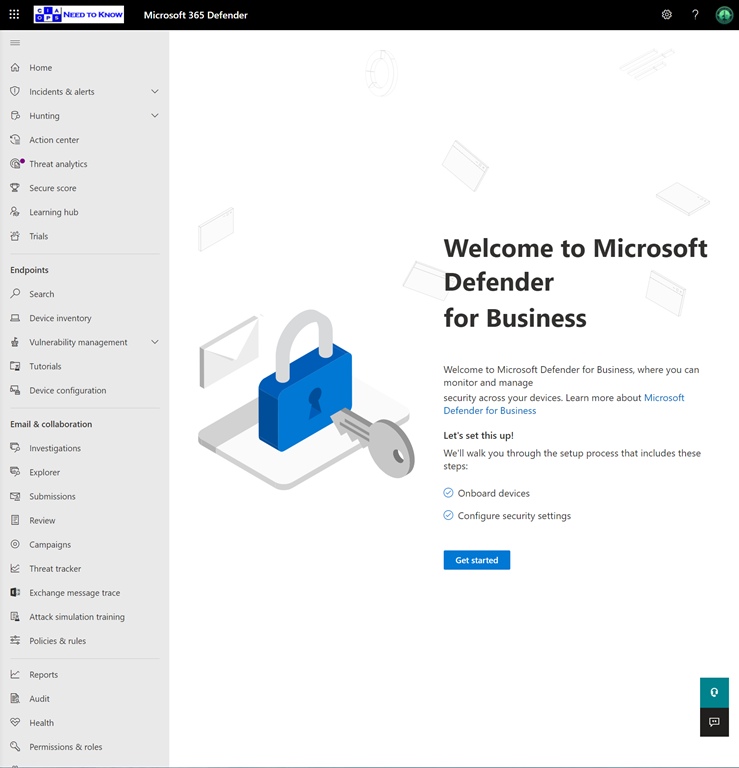Open the feedback chat icon button
The height and width of the screenshot is (768, 739).
[714, 722]
